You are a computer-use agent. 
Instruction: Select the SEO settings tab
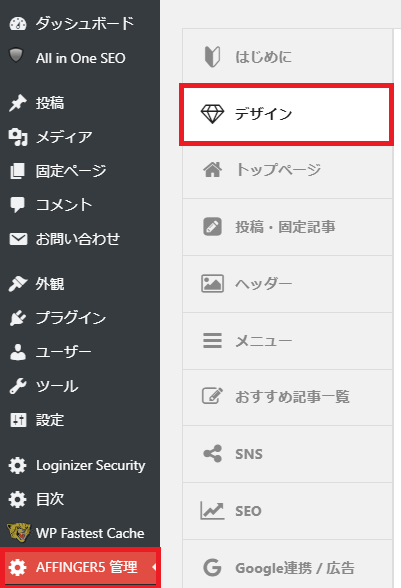pyautogui.click(x=288, y=511)
